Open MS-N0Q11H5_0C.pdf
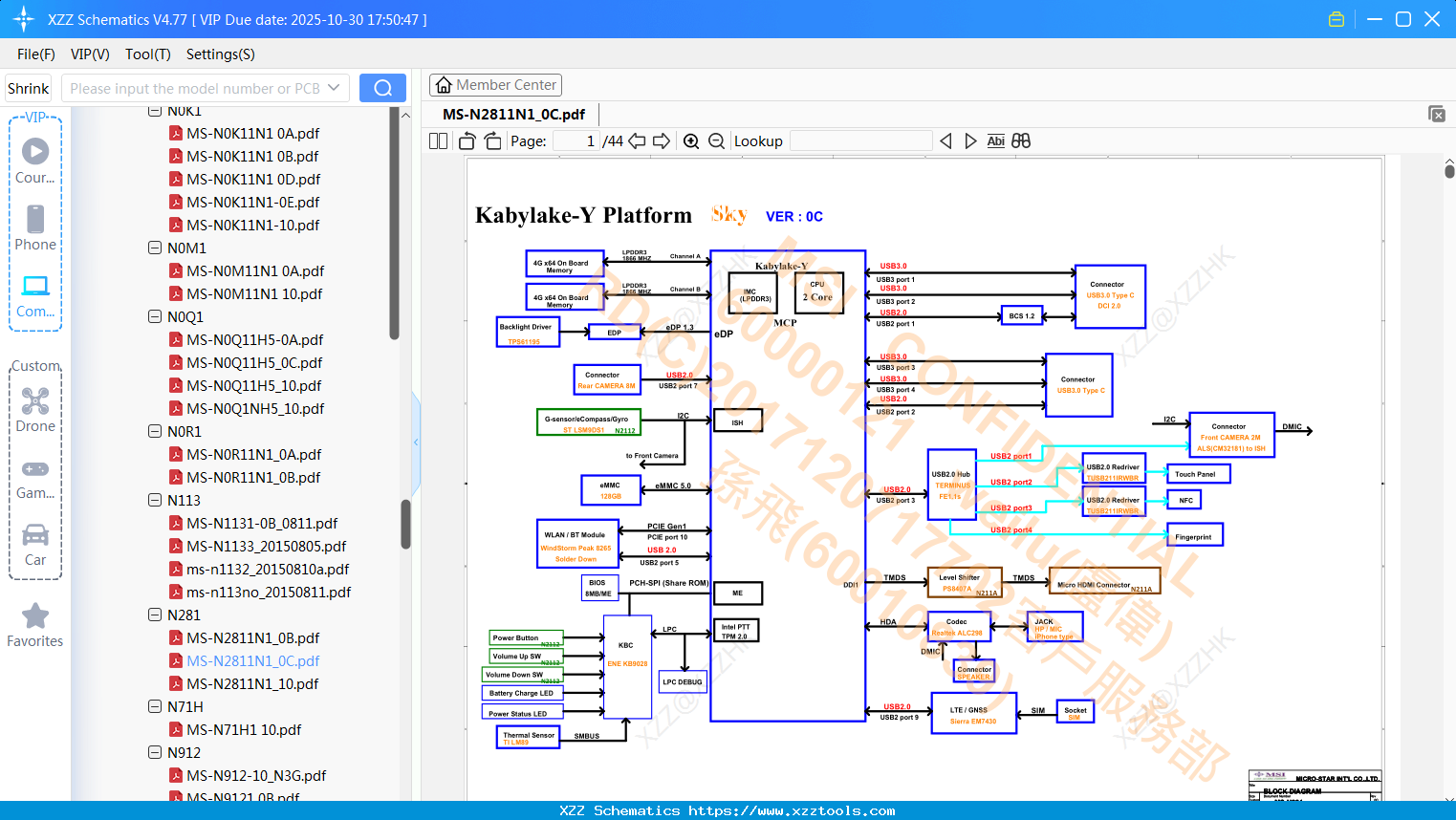This screenshot has height=820, width=1456. click(254, 362)
